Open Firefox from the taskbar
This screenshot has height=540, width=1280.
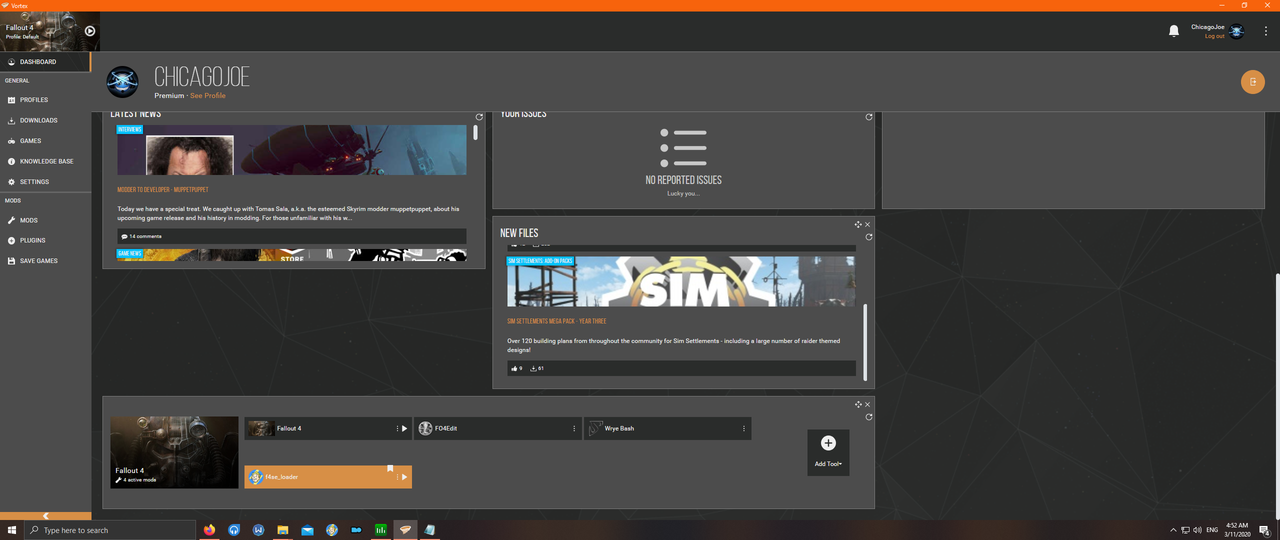tap(210, 530)
